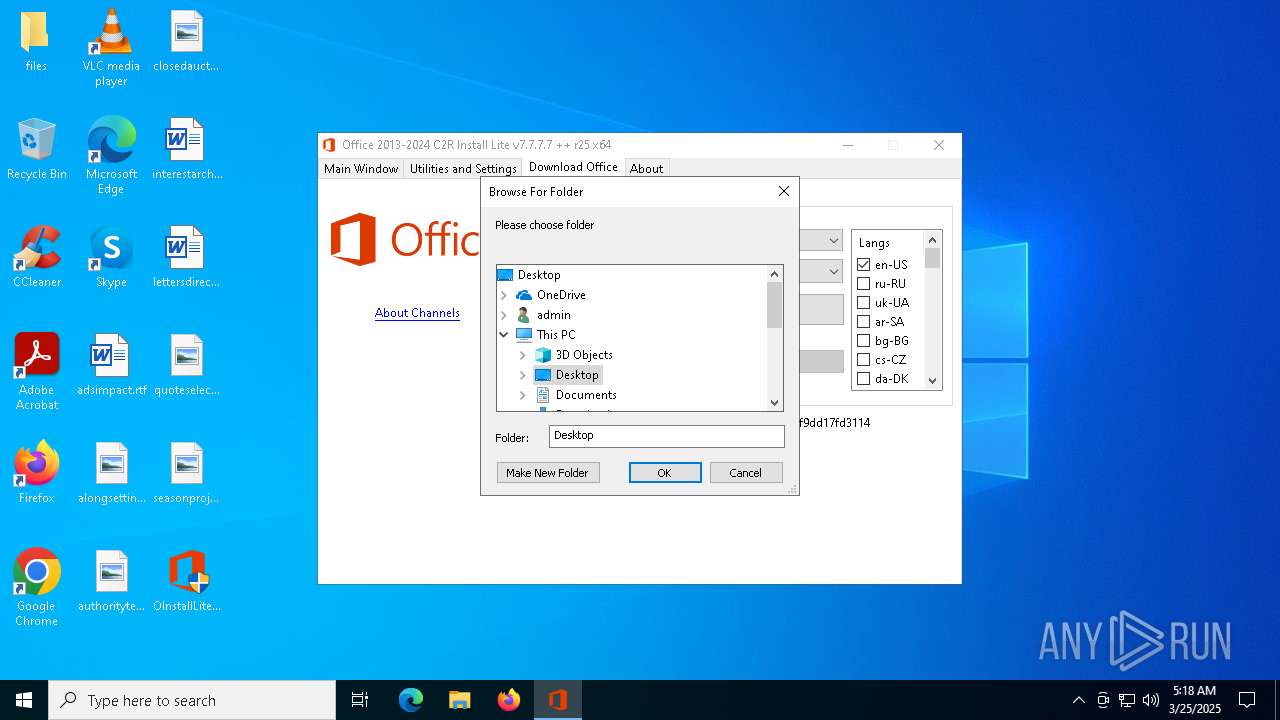The image size is (1280, 720).
Task: Select adsimpact.rtf desktop file
Action: coord(111,365)
